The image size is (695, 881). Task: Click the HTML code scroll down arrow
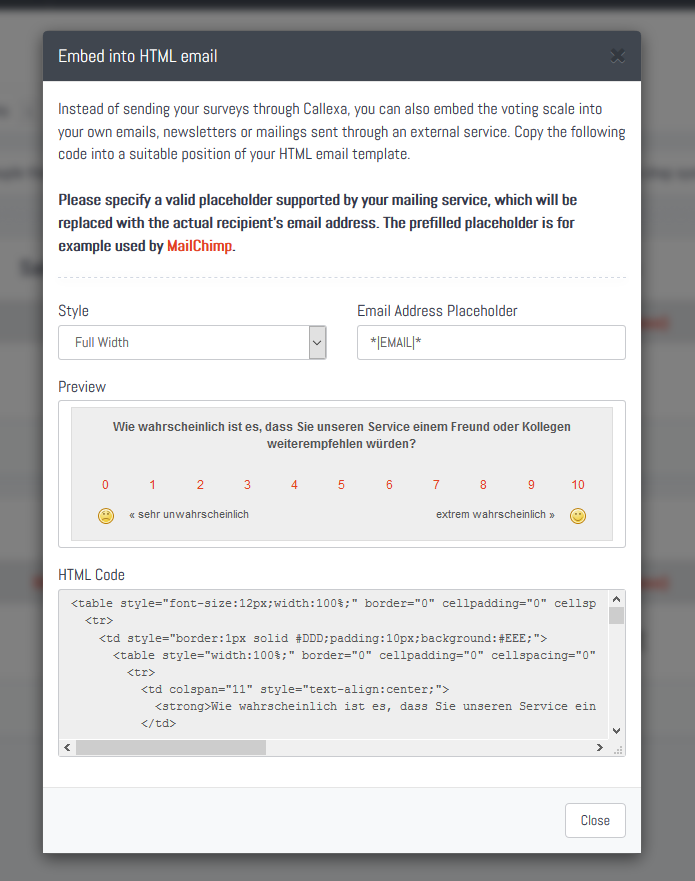tap(616, 730)
